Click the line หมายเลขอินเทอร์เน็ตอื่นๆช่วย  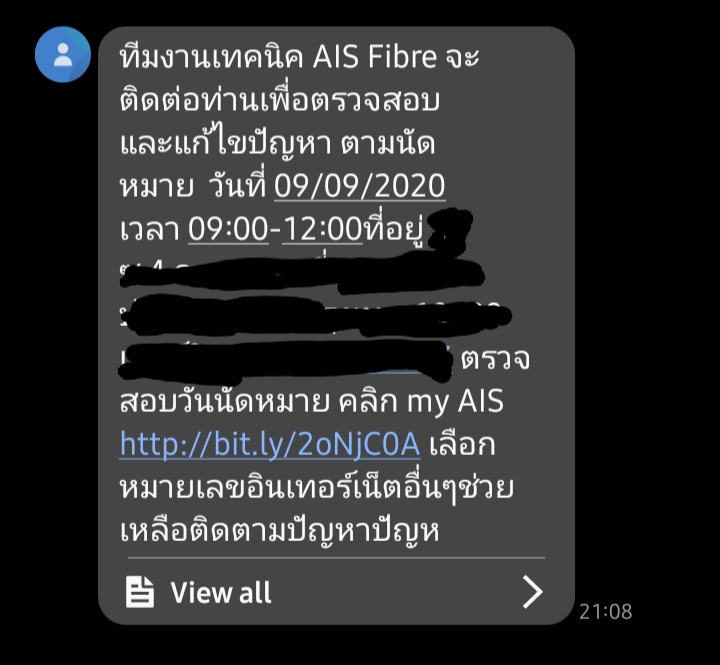coord(316,486)
